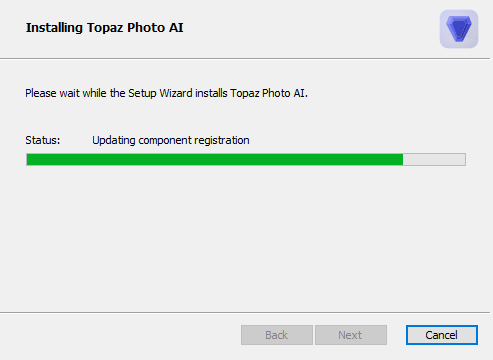Screen dimensions: 493x360
Task: Click the disabled Next button
Action: (351, 335)
